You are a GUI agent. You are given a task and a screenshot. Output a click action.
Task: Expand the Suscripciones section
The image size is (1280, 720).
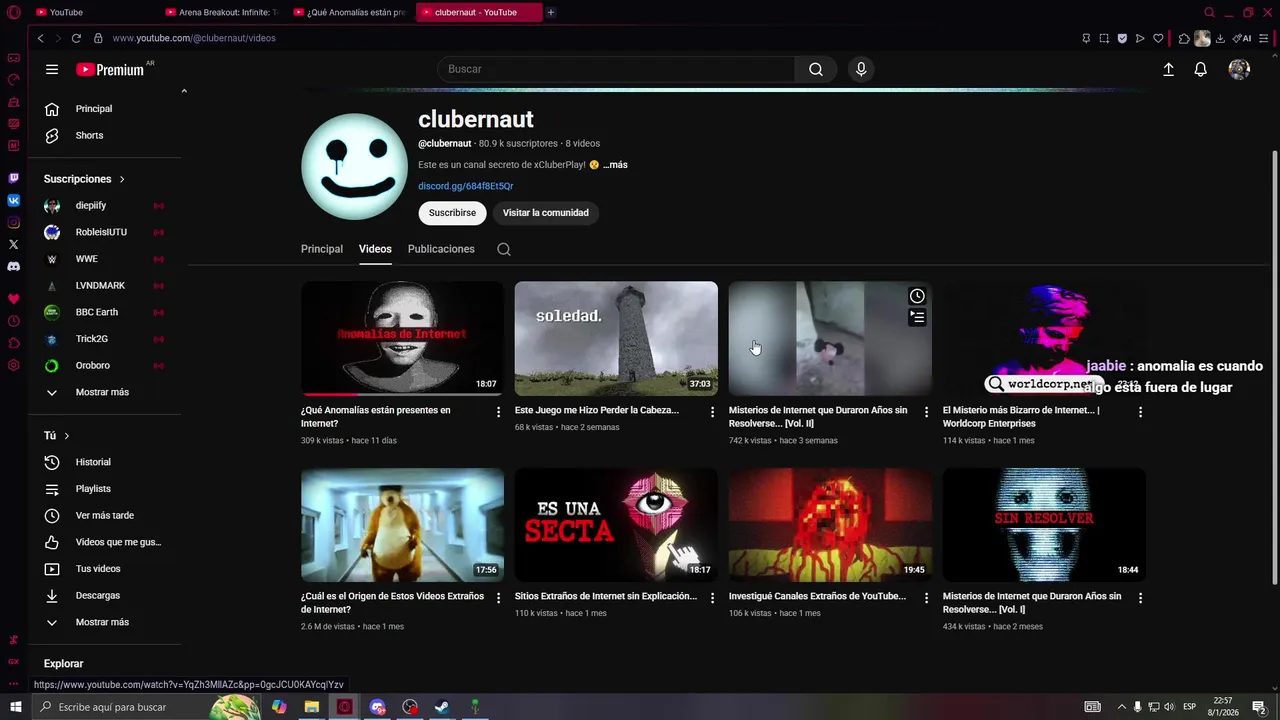pos(84,179)
